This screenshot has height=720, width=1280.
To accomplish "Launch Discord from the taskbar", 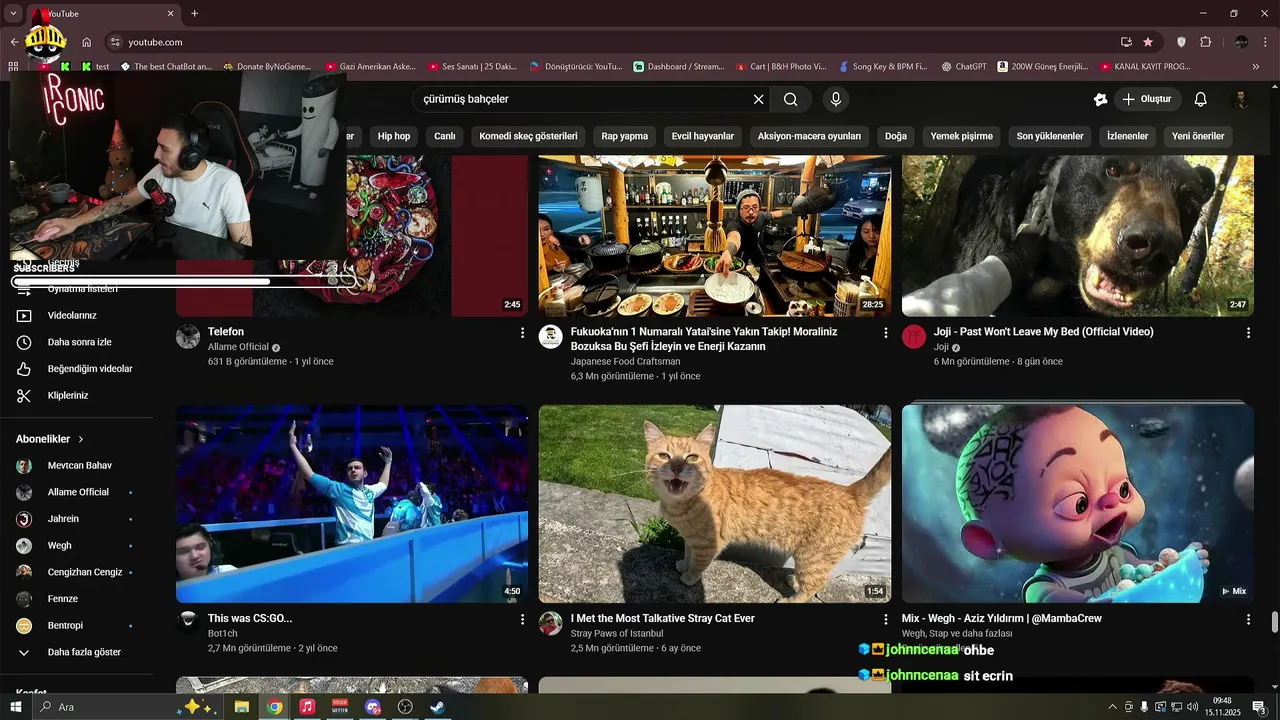I will [373, 707].
